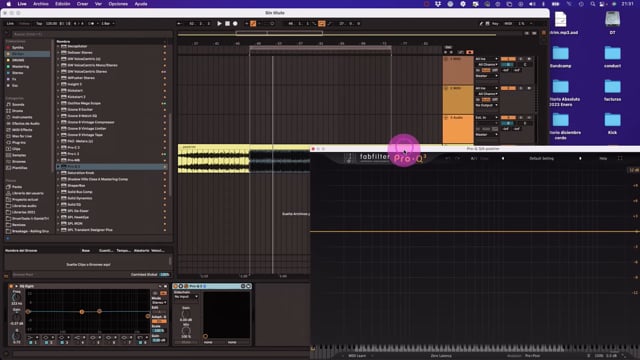Toggle FabFilter Pro-Q 3 full screen icon
The height and width of the screenshot is (360, 640).
click(x=620, y=158)
